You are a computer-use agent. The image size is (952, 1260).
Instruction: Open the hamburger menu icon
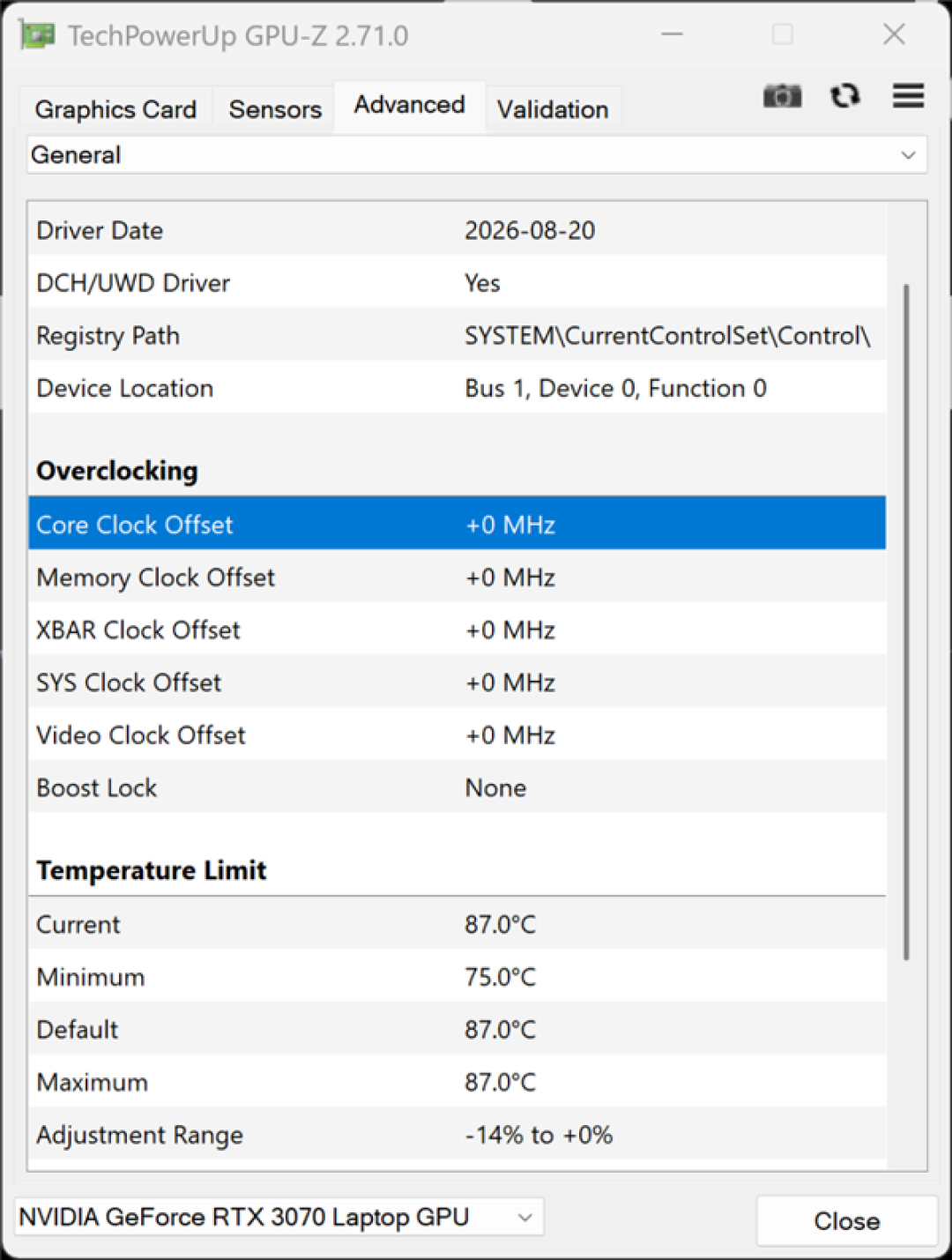pos(908,95)
